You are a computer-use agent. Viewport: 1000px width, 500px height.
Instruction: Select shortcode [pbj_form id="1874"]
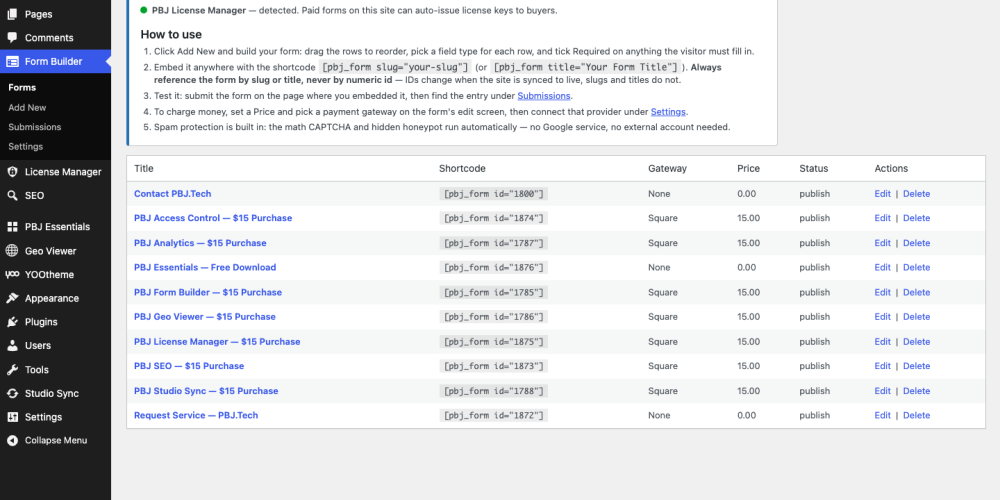point(494,218)
